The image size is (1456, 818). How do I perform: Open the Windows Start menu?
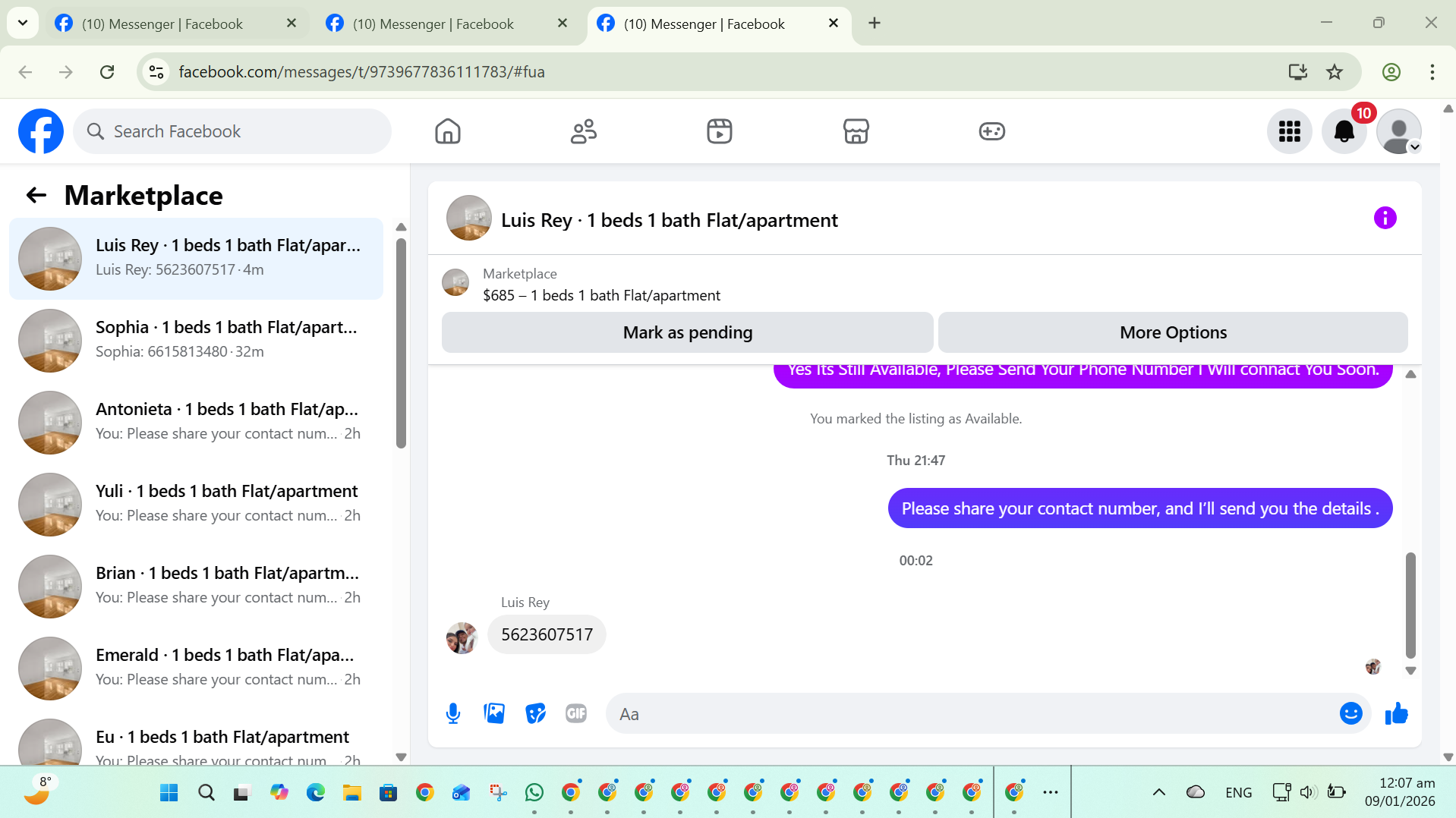(x=169, y=793)
